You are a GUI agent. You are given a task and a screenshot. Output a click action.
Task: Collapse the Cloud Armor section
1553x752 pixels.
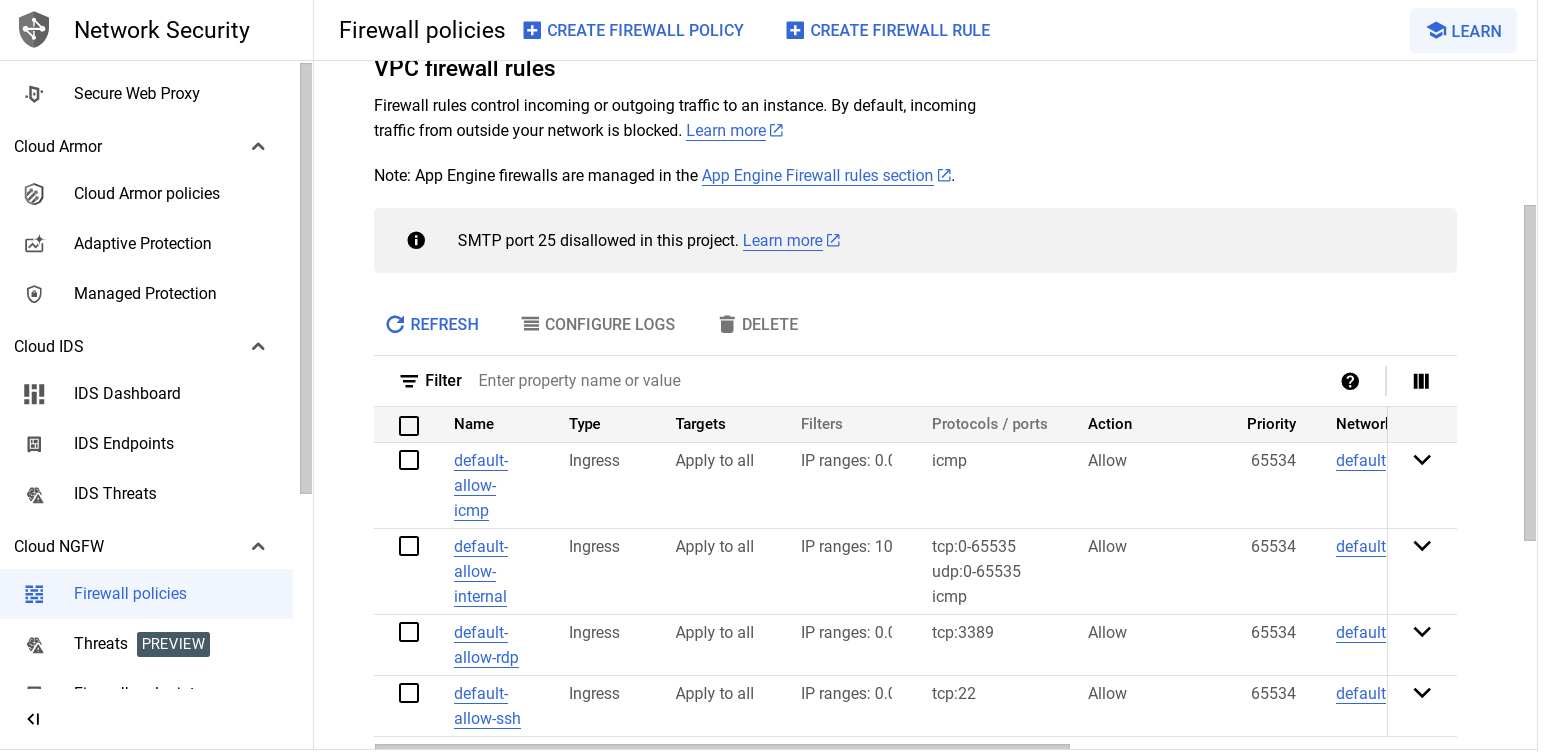click(258, 147)
